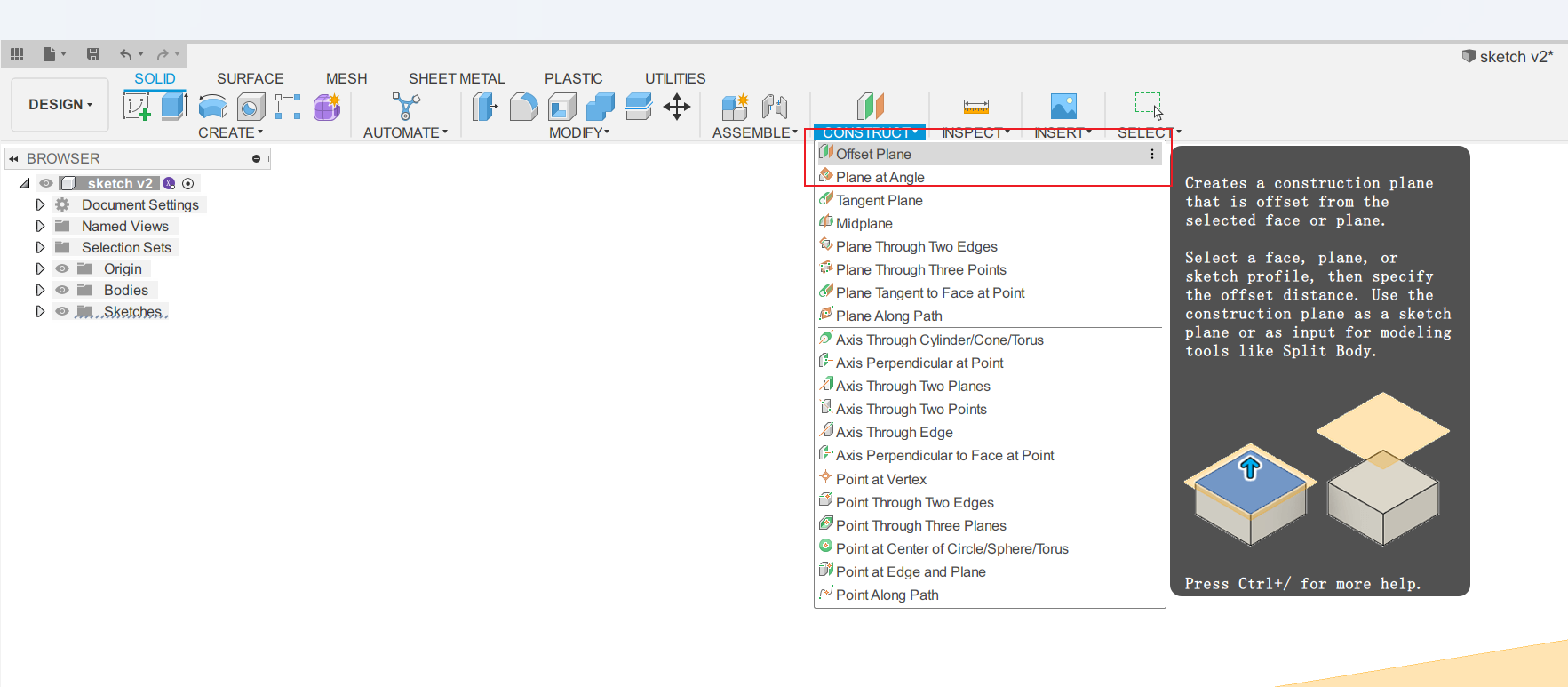Choose Axis Through Two Planes
1568x687 pixels.
click(990, 386)
